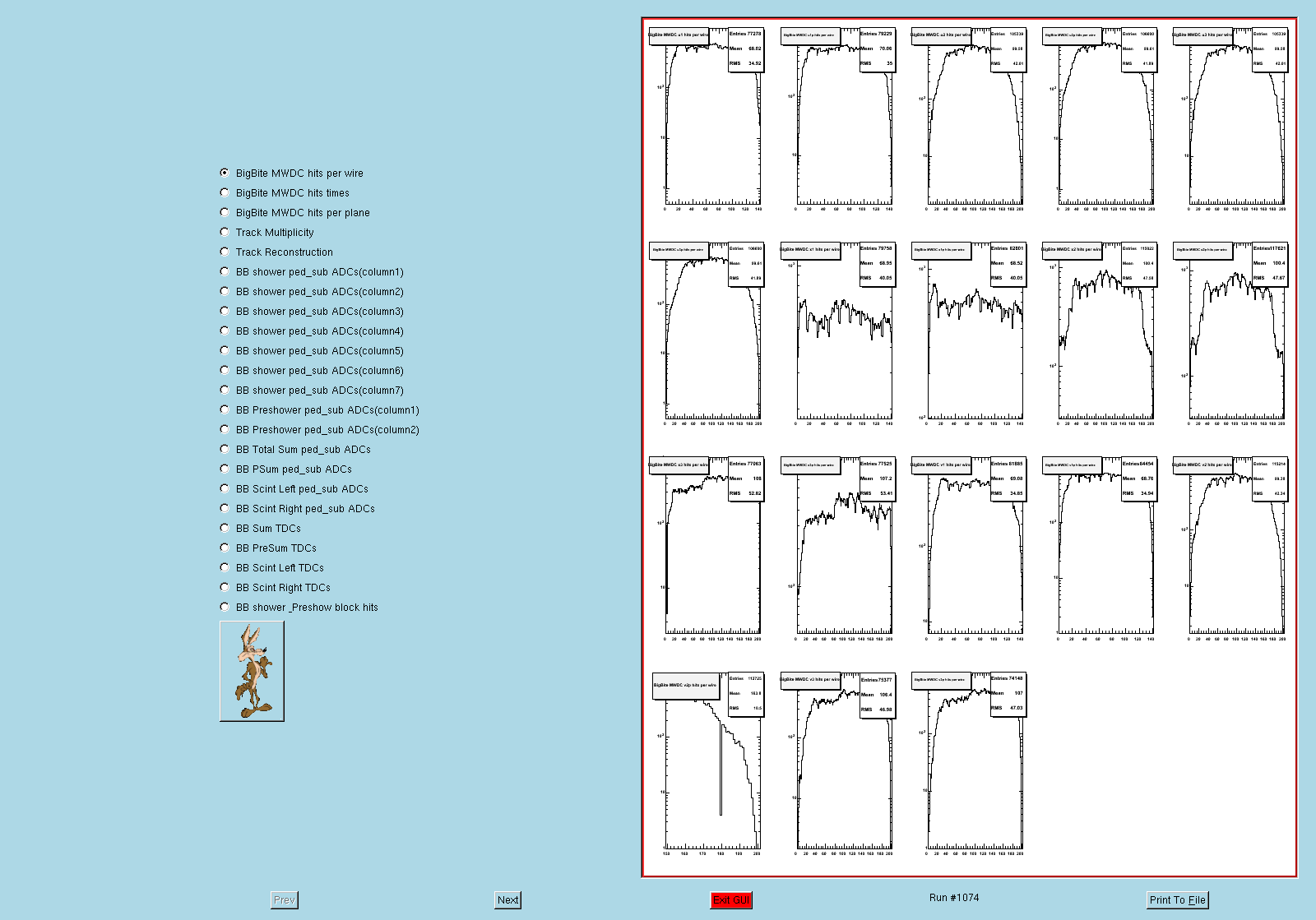The image size is (1316, 920).
Task: Open the u3 hits per wire histogram
Action: point(1231,119)
